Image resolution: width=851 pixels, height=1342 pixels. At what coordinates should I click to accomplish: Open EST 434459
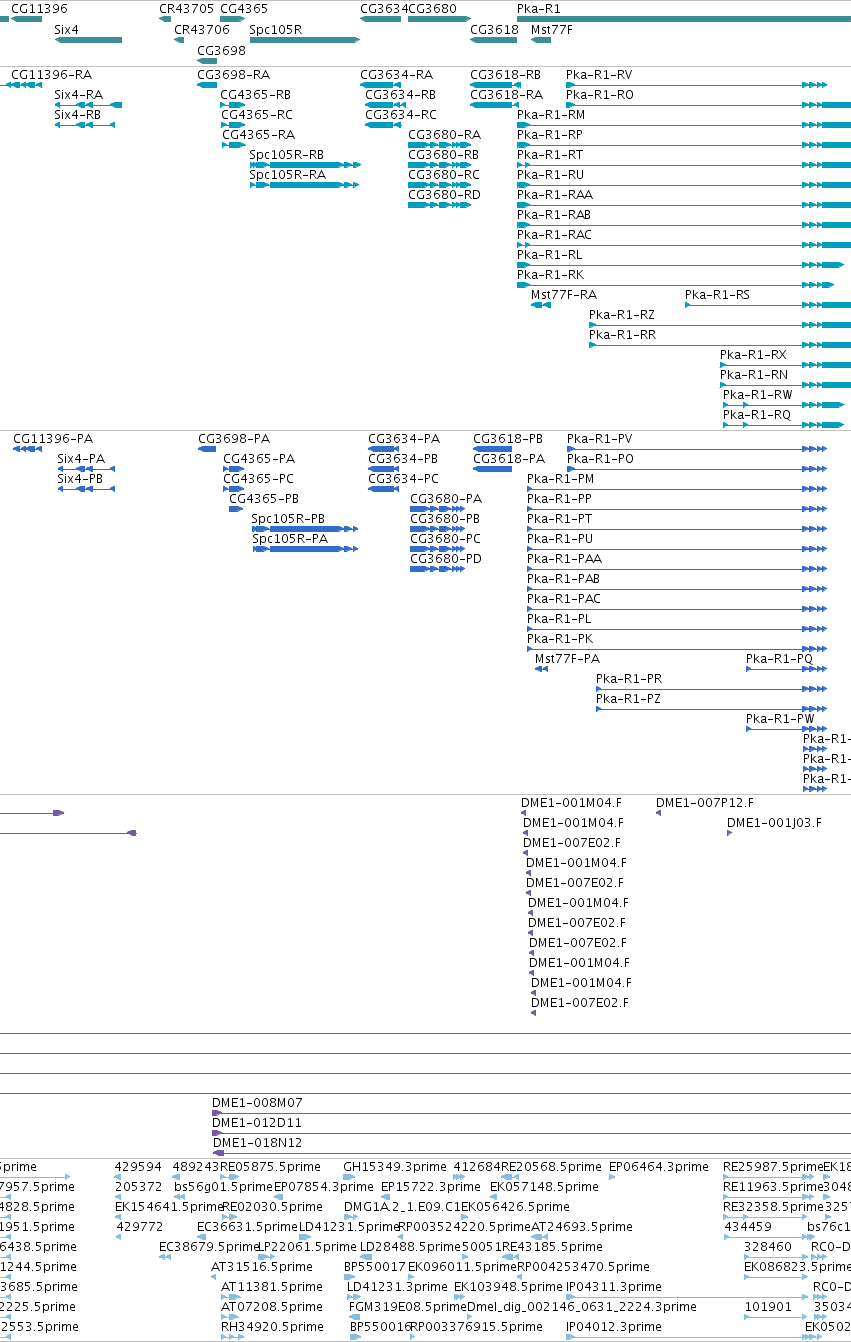[748, 1227]
